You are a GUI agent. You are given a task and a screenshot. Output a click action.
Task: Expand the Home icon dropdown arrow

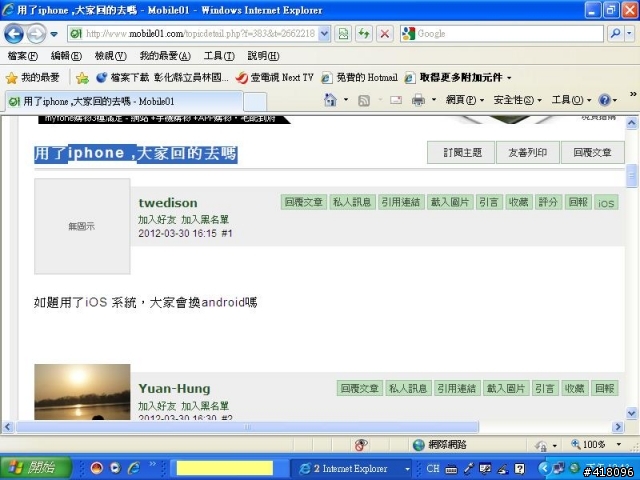click(346, 100)
